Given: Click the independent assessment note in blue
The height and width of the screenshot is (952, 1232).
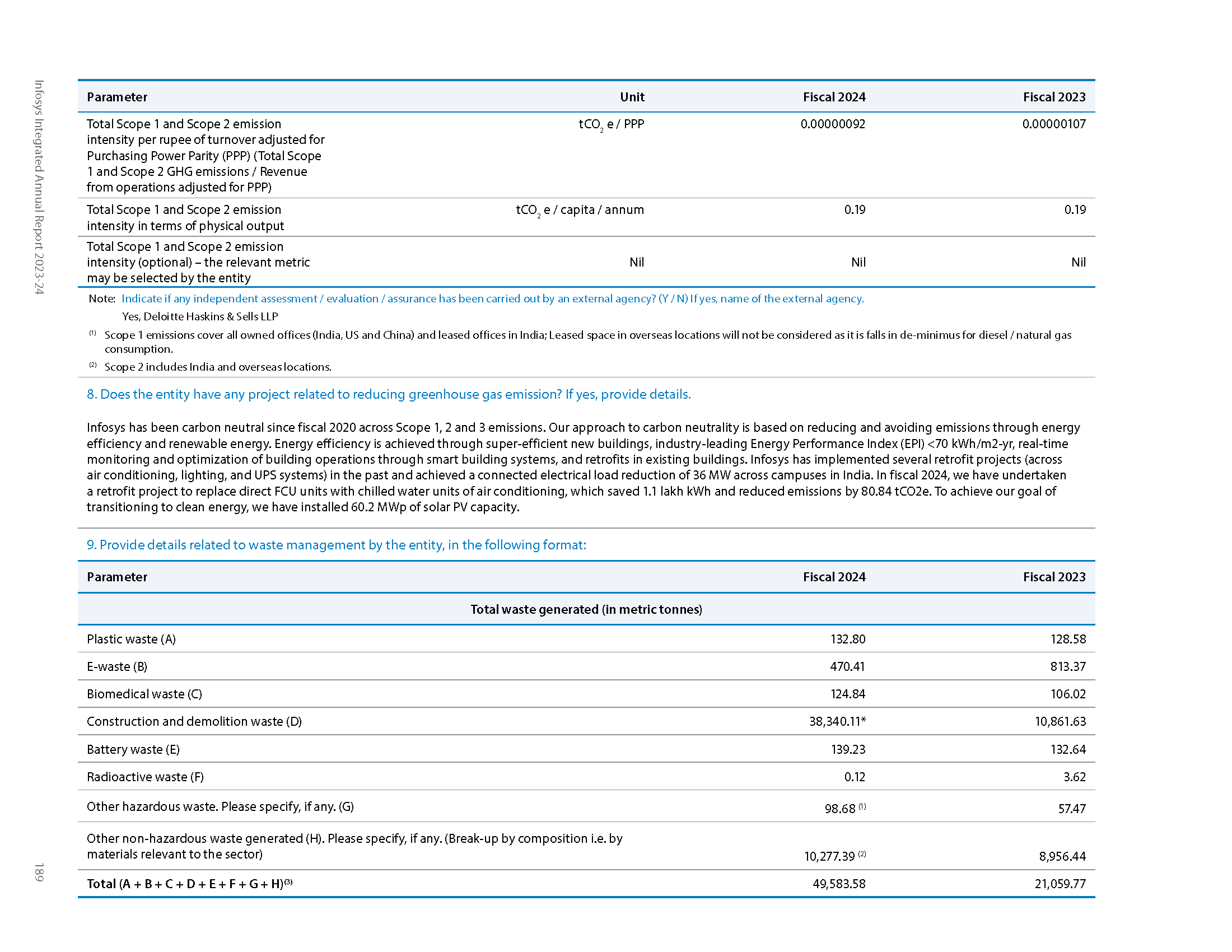Looking at the screenshot, I should point(492,298).
